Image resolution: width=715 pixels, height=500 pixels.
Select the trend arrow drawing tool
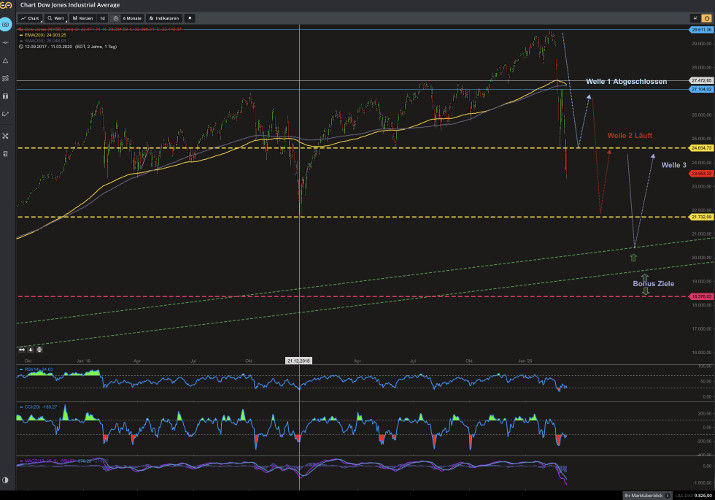[5, 114]
